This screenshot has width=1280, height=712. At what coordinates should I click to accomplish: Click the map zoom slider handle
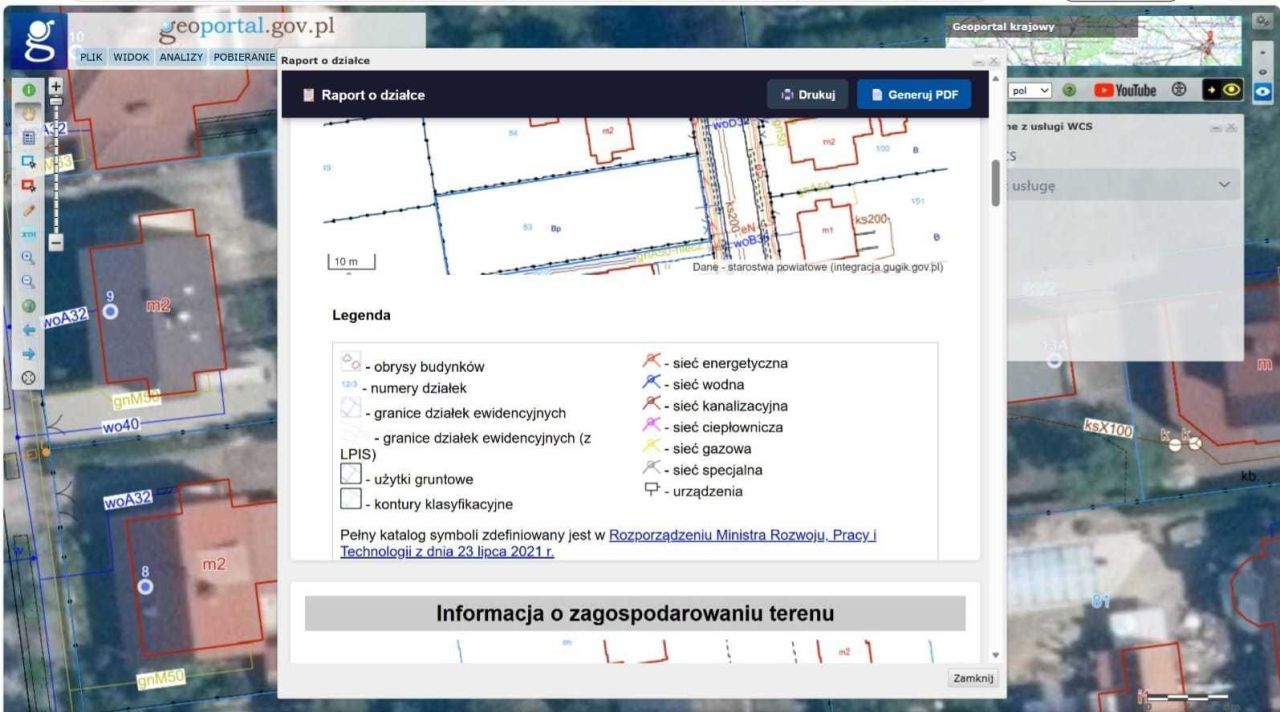pos(56,101)
